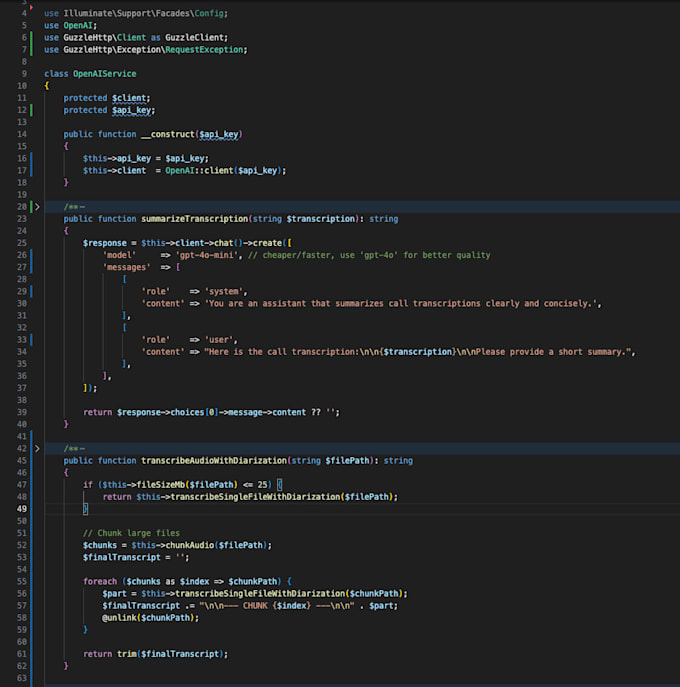
Task: Click the highlighted closing brace on line 49
Action: pos(85,509)
